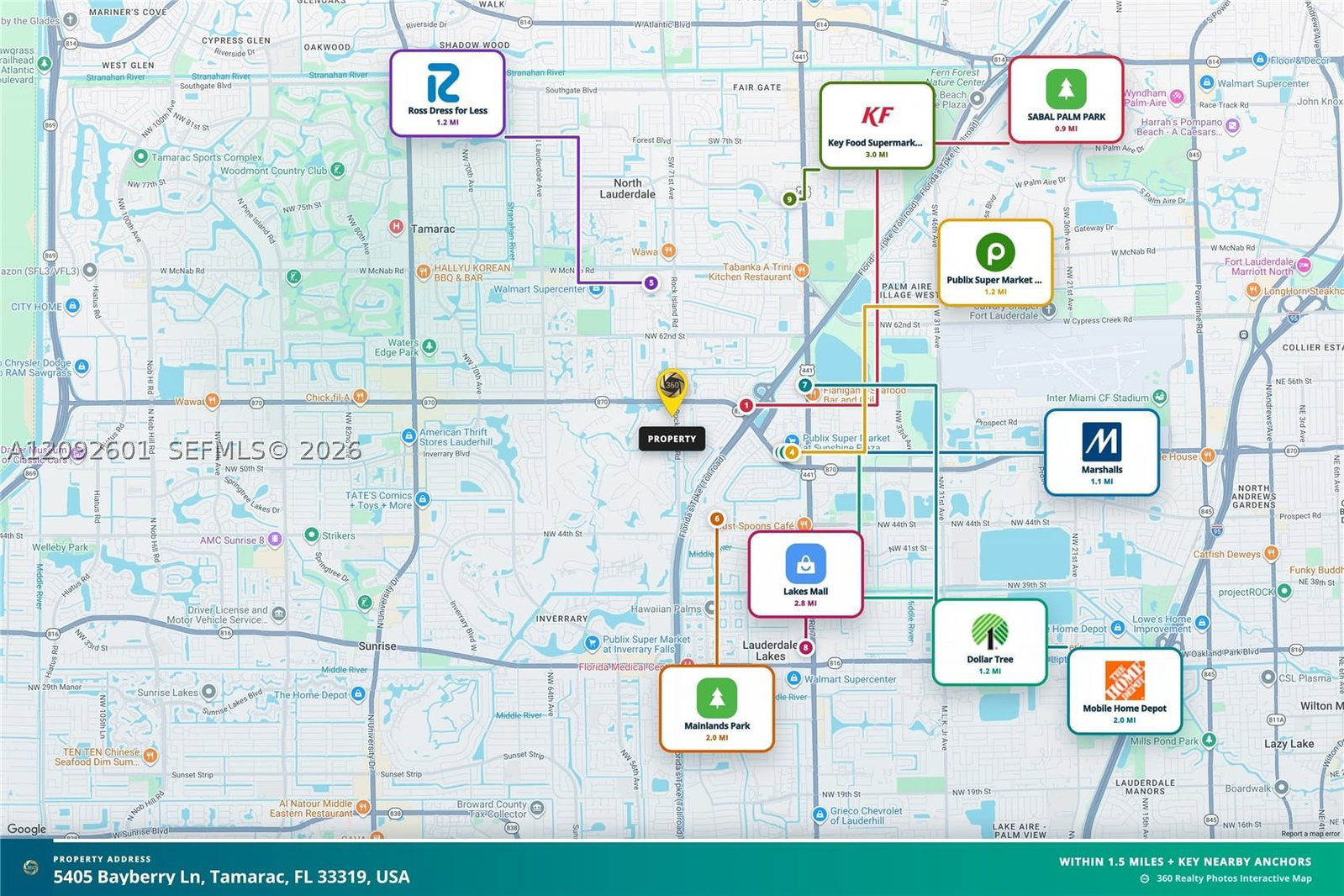Image resolution: width=1344 pixels, height=896 pixels.
Task: Click the 5405 Bayberry Ln address text
Action: 231,877
